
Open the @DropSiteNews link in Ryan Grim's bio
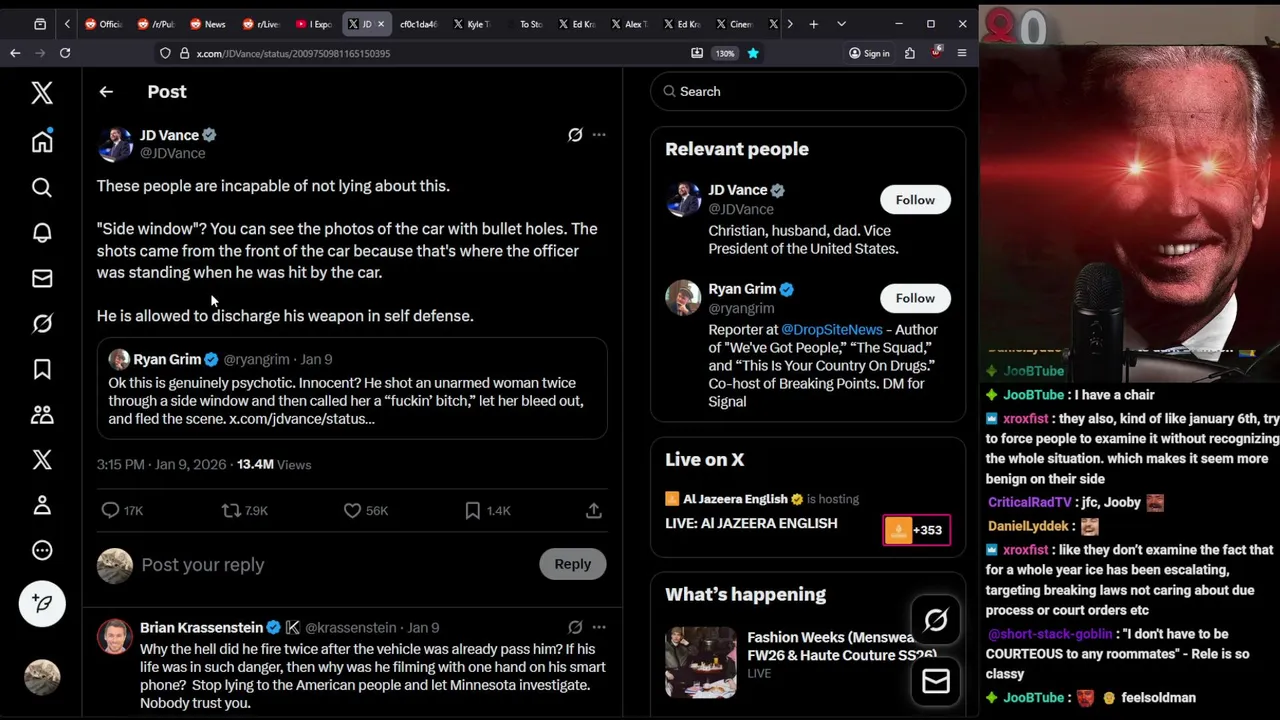click(x=832, y=329)
